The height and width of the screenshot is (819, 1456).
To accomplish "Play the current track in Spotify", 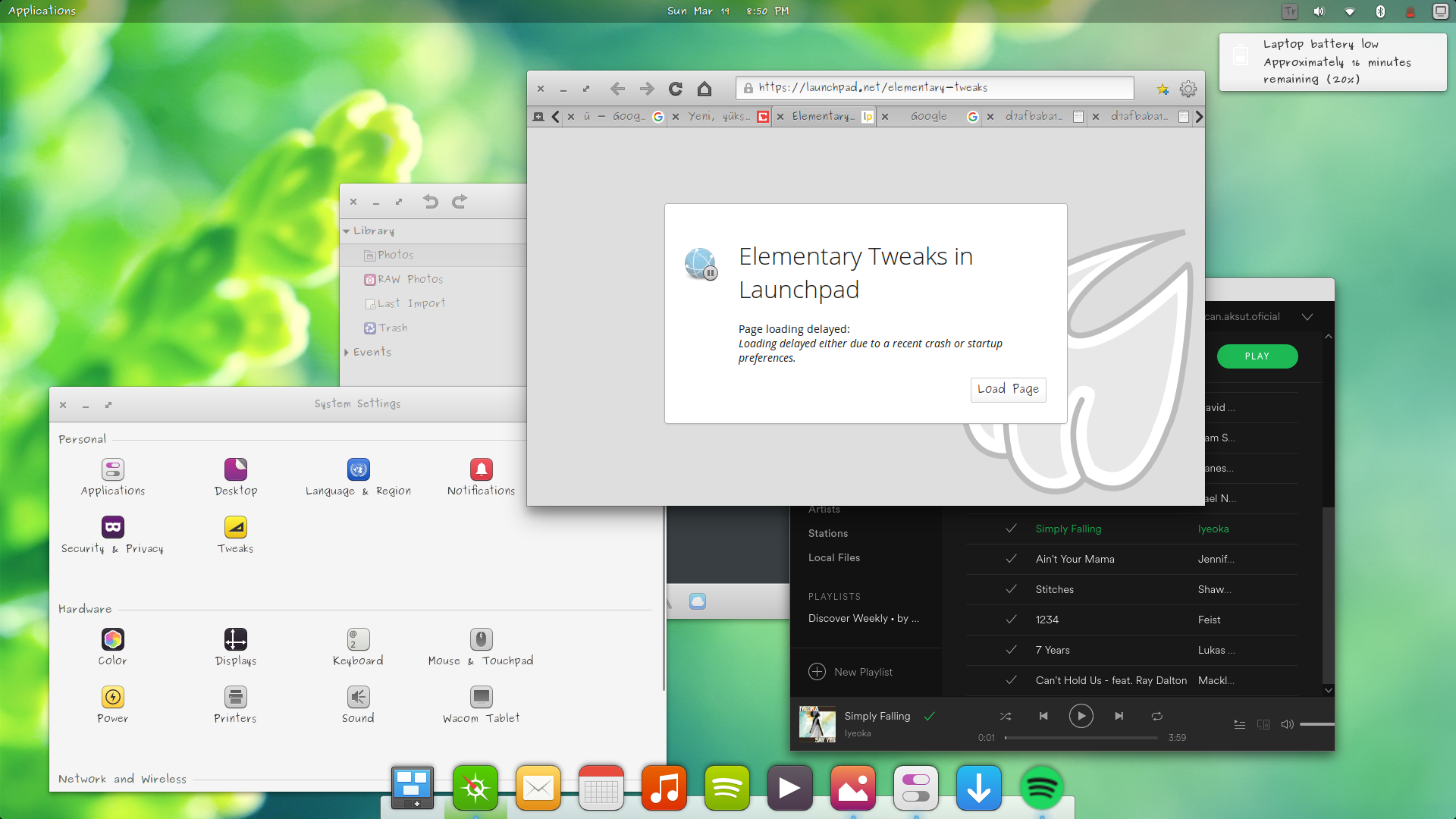I will [1081, 716].
